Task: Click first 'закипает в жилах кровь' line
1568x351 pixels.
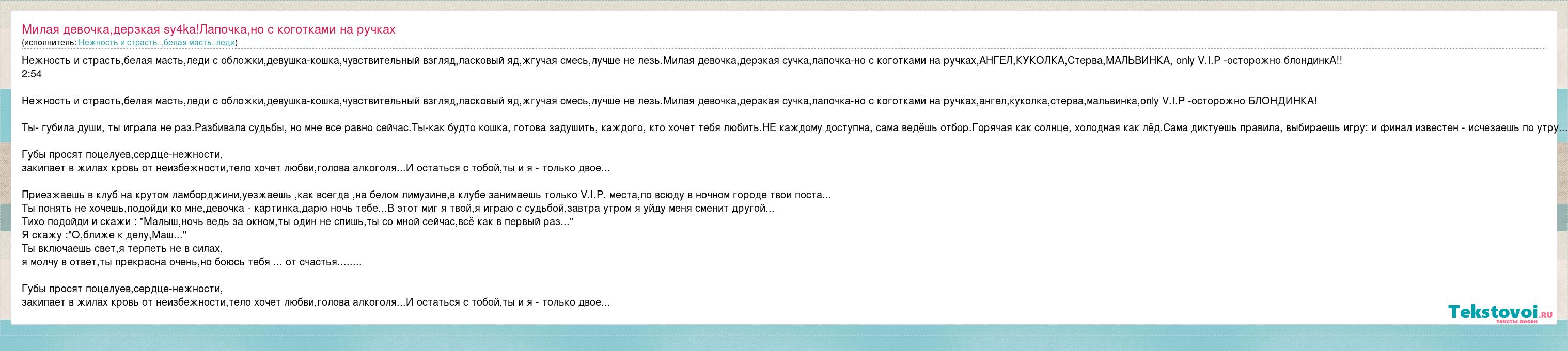Action: coord(315,168)
